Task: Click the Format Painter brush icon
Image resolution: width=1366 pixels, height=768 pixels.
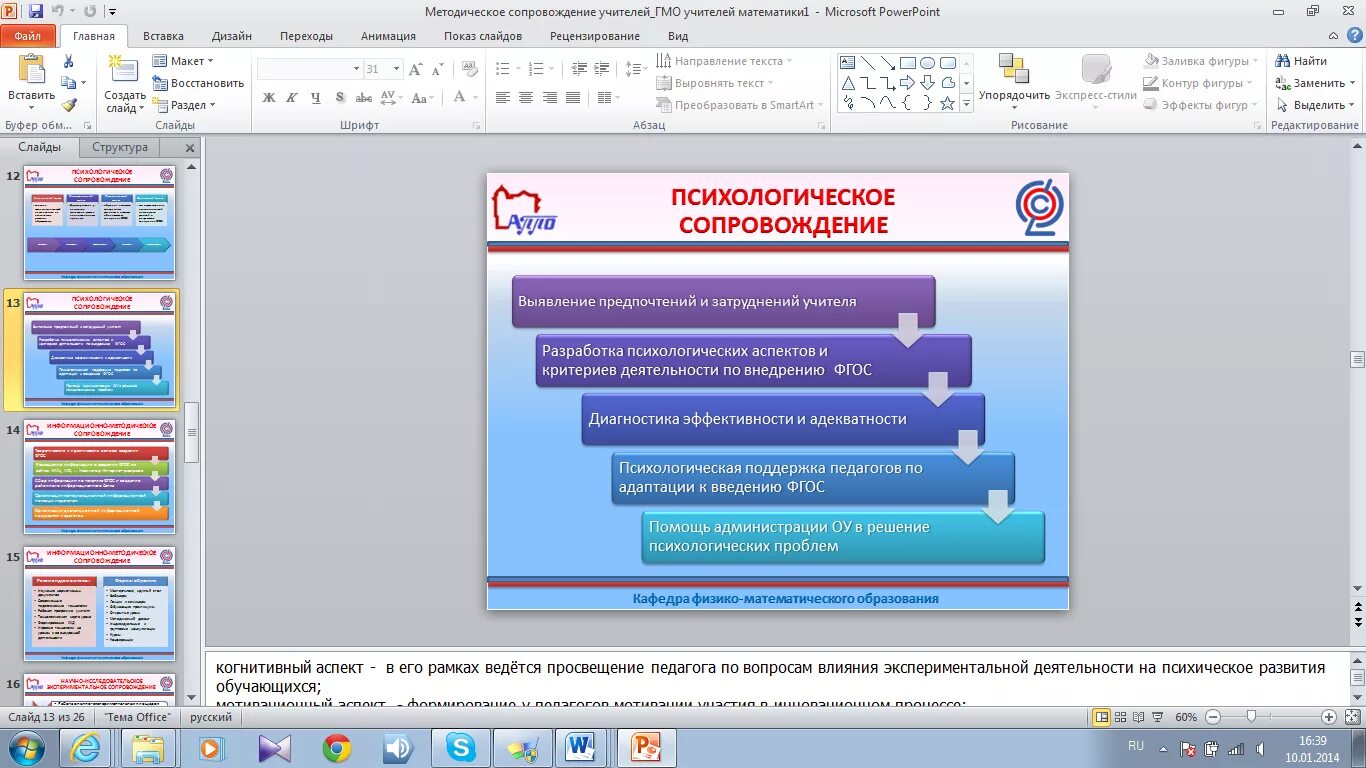Action: tap(69, 104)
